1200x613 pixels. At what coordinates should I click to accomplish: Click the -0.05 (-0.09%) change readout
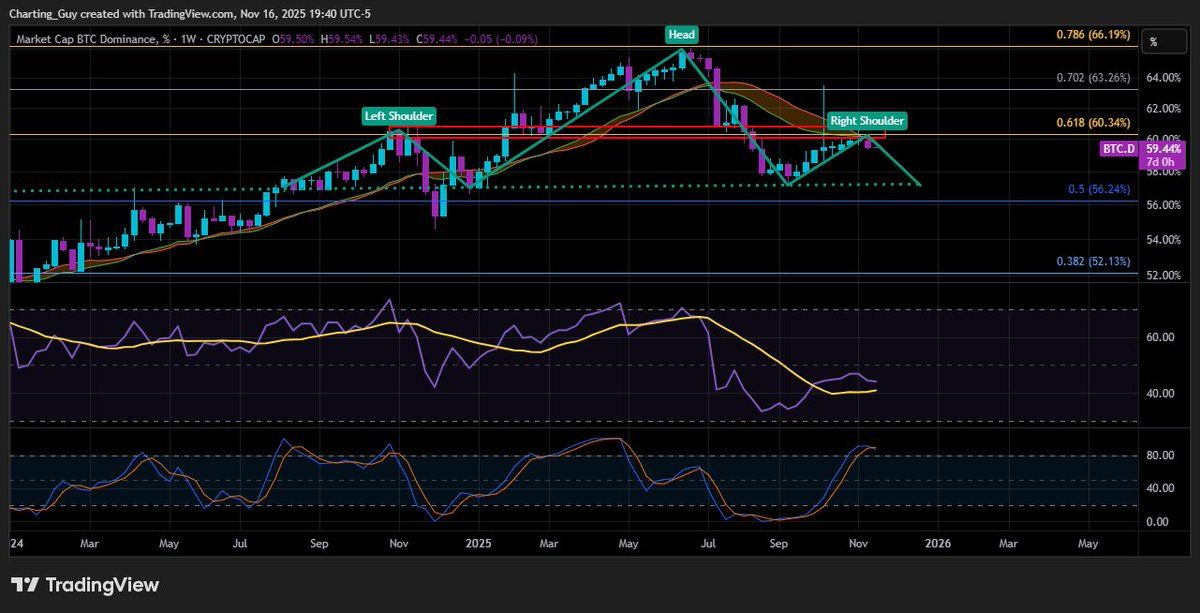pyautogui.click(x=503, y=37)
